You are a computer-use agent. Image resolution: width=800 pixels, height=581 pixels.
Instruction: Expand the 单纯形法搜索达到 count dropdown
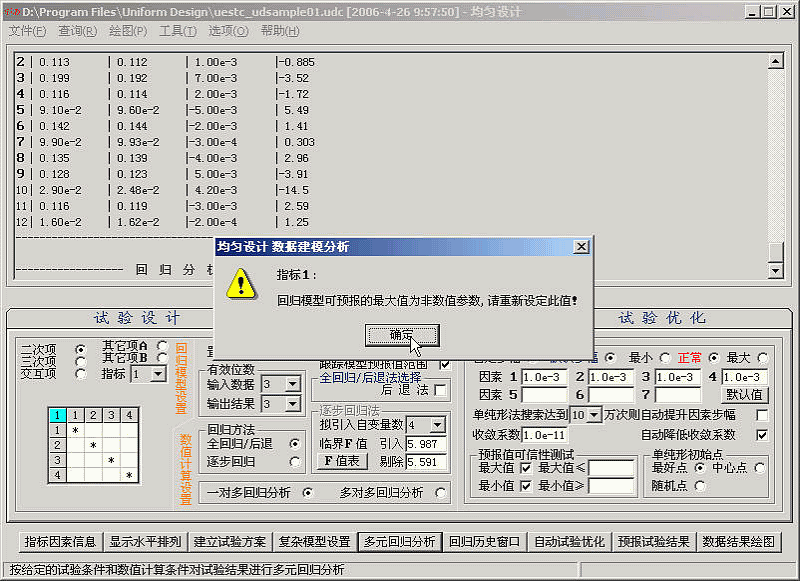pos(594,414)
